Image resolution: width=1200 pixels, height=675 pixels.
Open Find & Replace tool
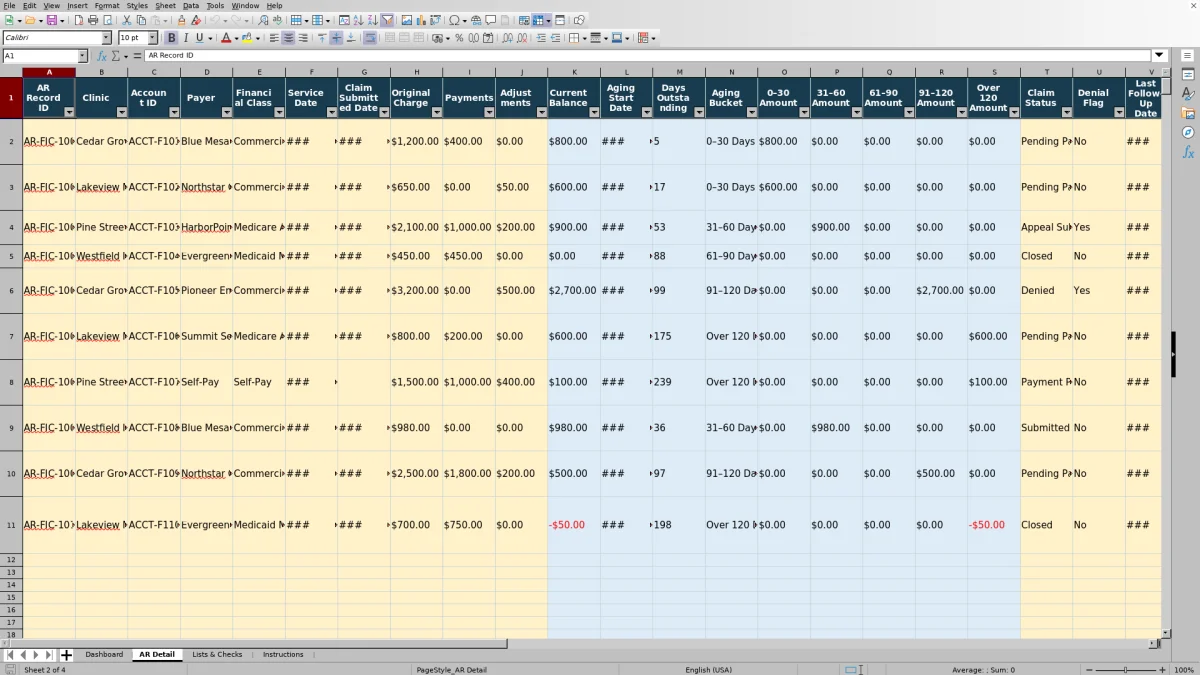click(x=263, y=20)
